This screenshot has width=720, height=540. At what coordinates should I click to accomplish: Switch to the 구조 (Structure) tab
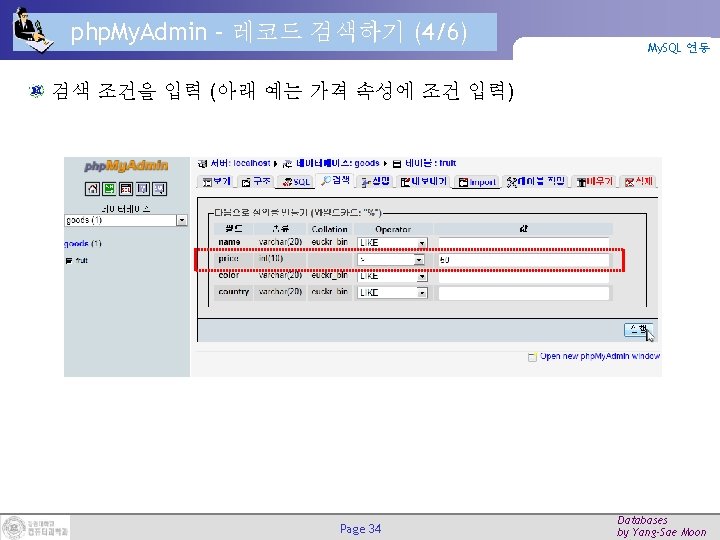click(x=256, y=181)
